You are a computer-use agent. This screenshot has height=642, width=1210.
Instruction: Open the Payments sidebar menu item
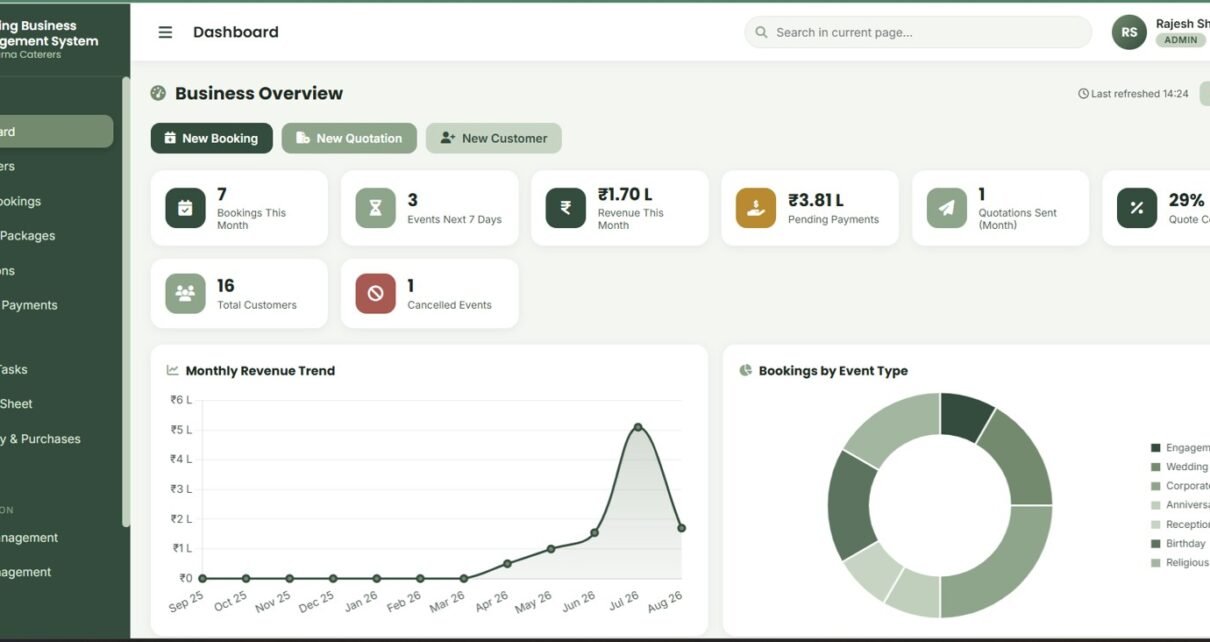(x=29, y=305)
